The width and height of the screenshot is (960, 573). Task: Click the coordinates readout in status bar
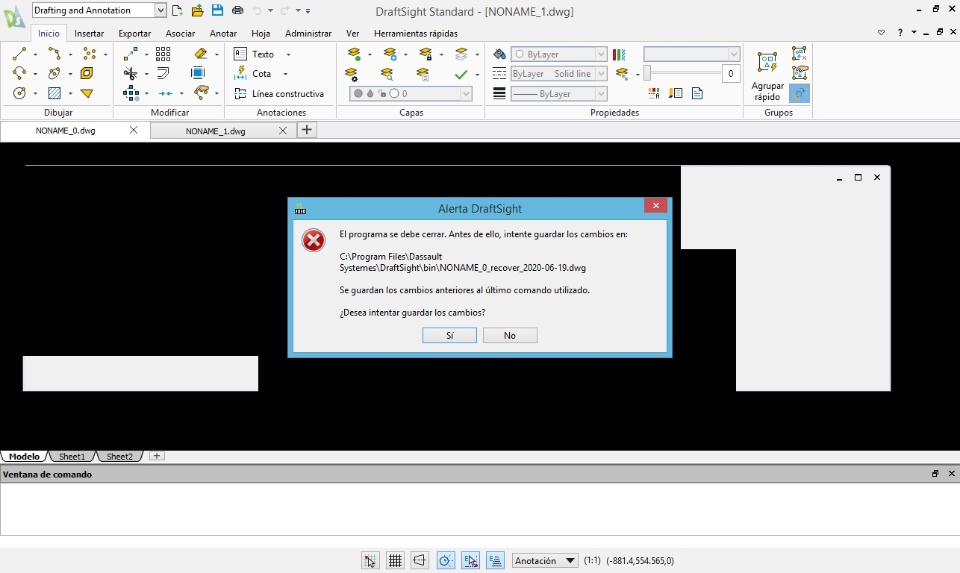tap(640, 560)
